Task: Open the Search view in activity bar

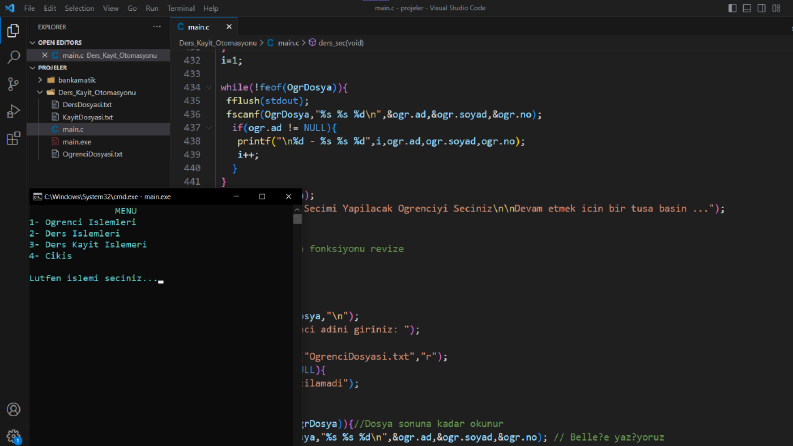Action: [x=13, y=57]
